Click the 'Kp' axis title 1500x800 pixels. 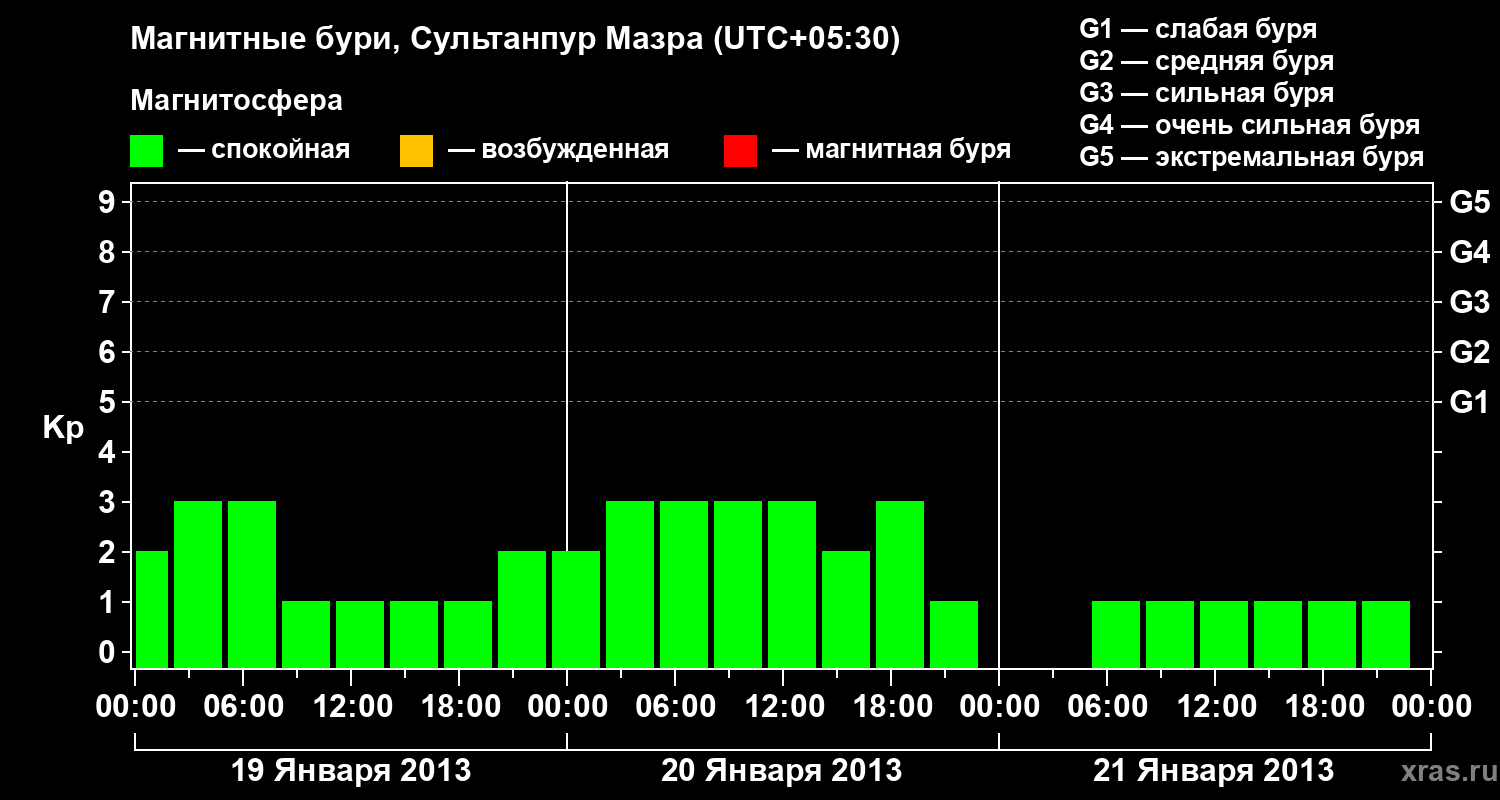(x=63, y=429)
